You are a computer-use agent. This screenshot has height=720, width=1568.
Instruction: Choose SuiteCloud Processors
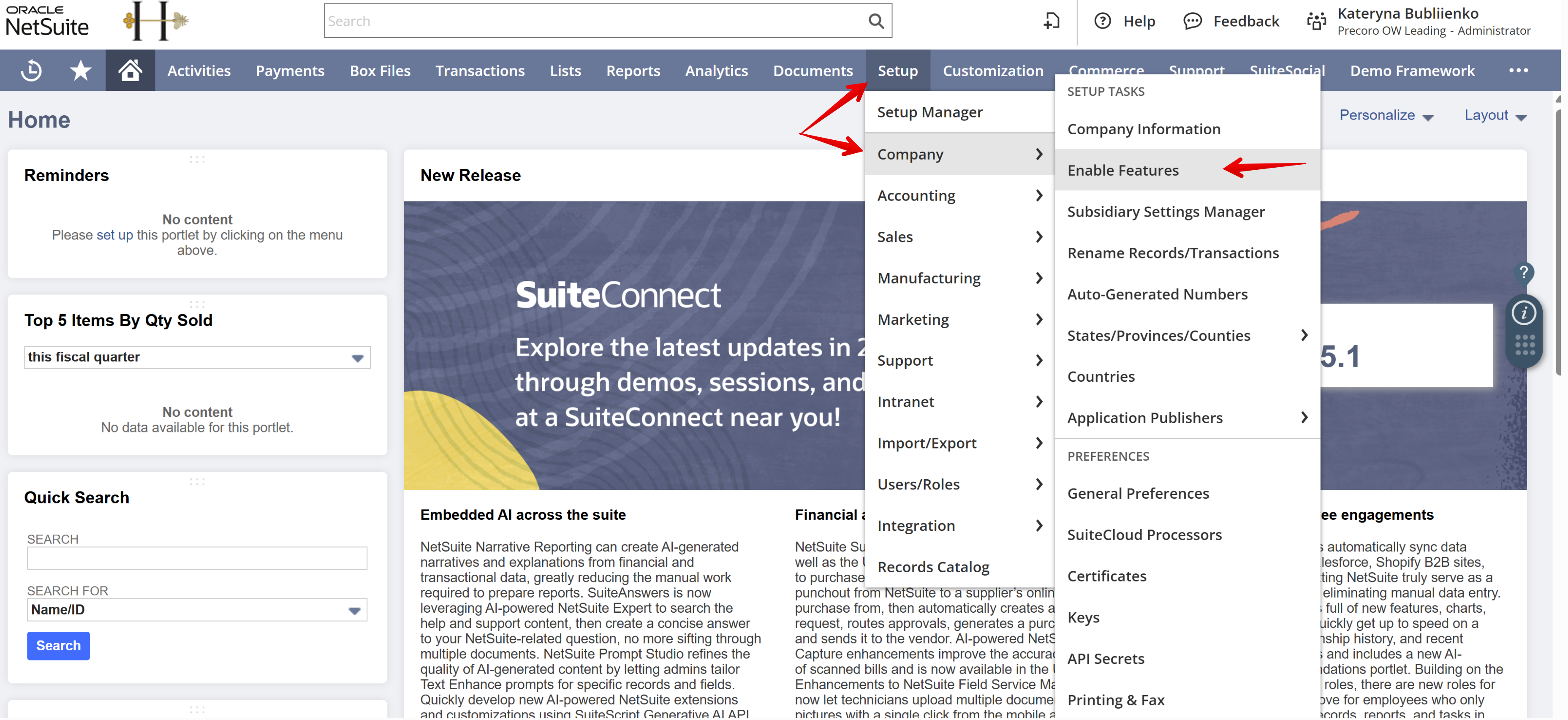[x=1187, y=535]
